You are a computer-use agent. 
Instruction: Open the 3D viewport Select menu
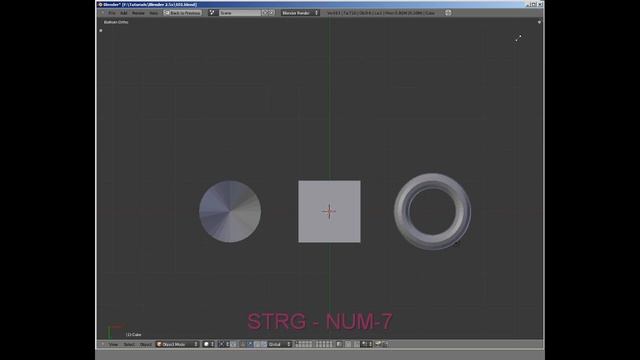pos(129,344)
